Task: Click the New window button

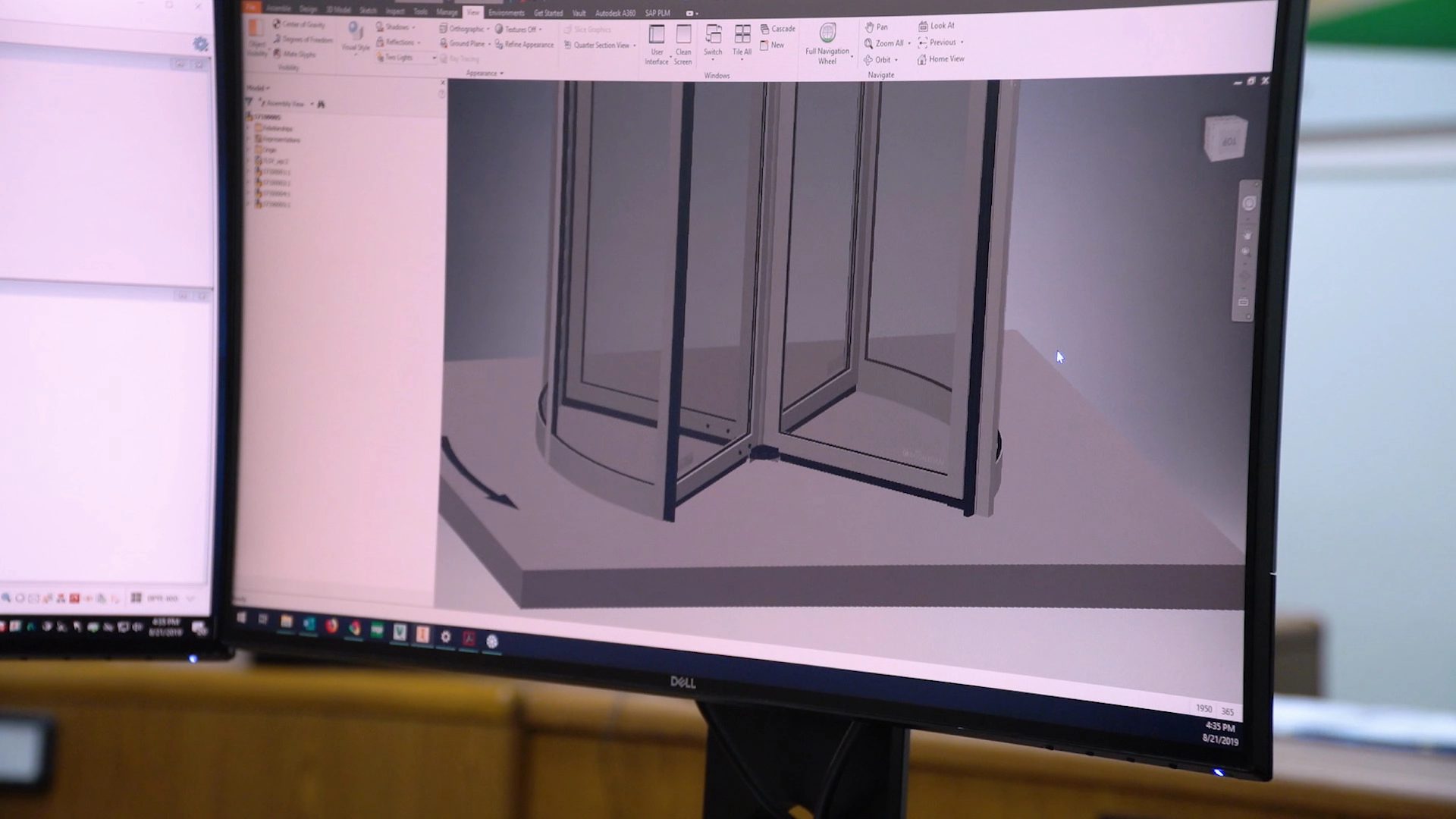Action: [x=772, y=45]
